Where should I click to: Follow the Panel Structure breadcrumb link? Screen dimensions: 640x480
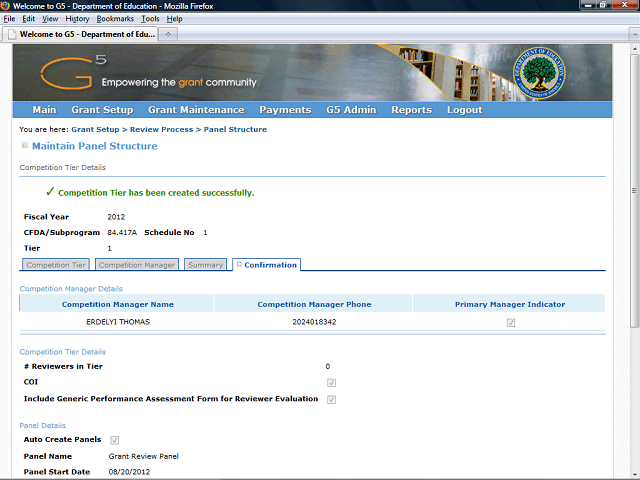pos(235,129)
